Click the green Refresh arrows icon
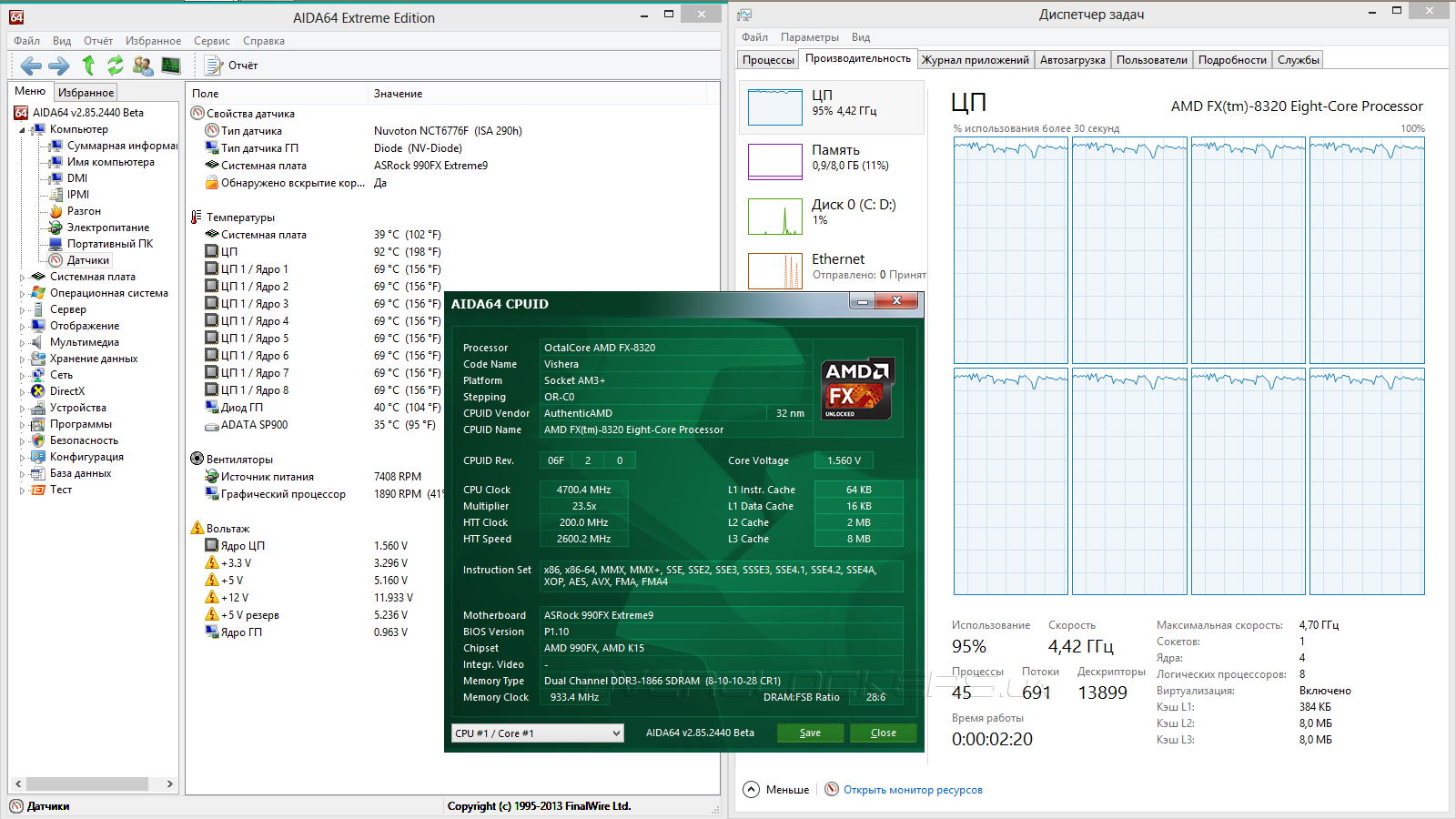Viewport: 1456px width, 819px height. pos(116,66)
